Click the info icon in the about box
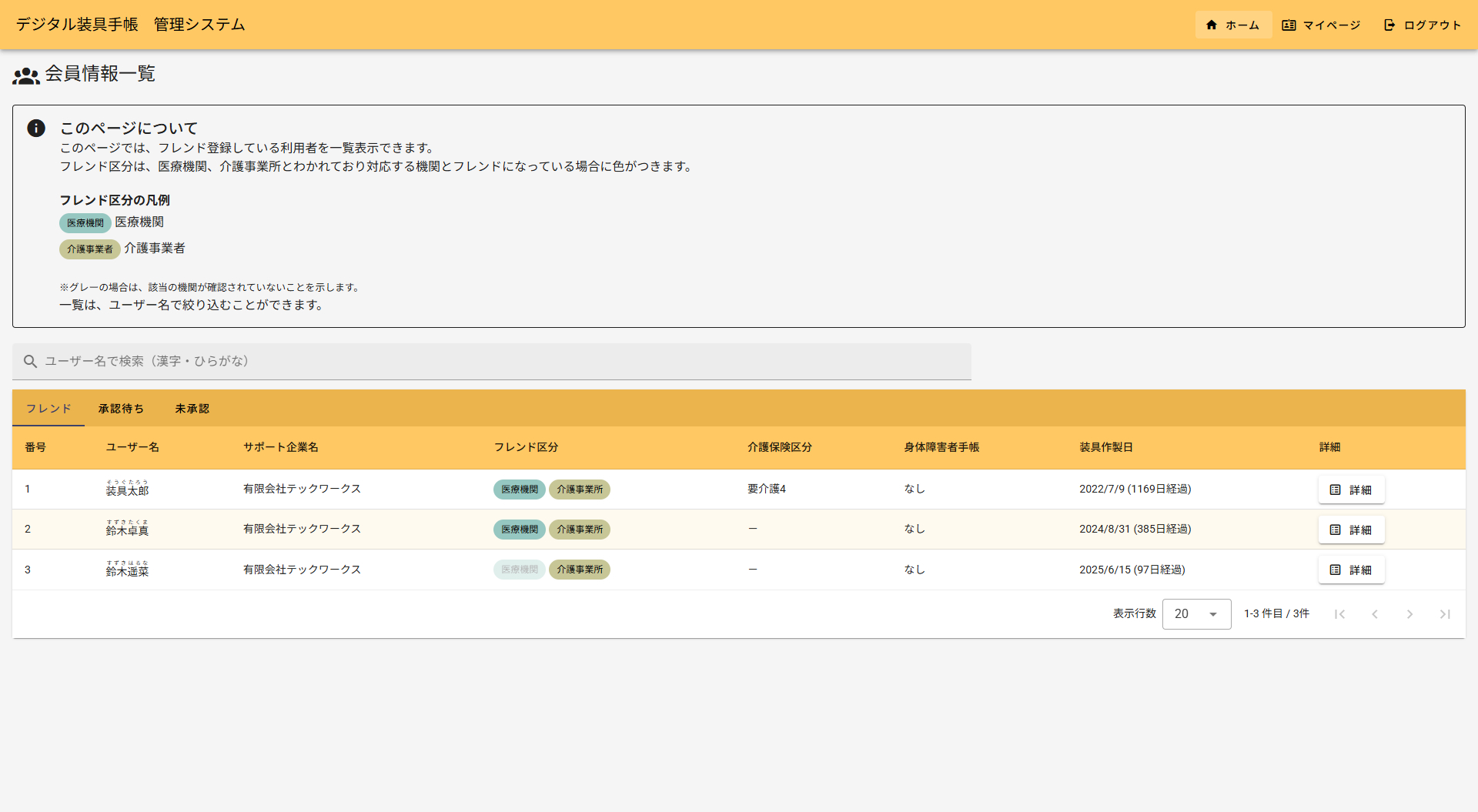The width and height of the screenshot is (1478, 812). click(36, 129)
